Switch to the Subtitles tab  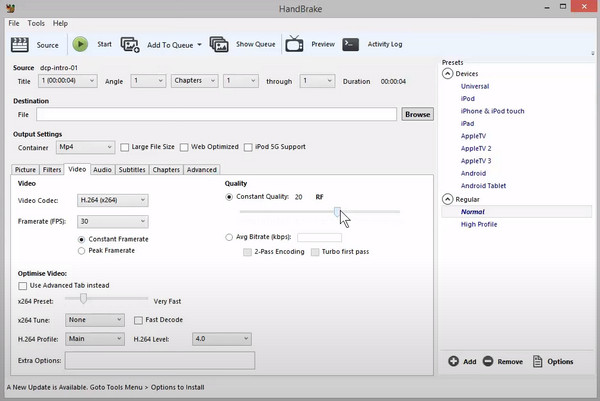(x=132, y=170)
